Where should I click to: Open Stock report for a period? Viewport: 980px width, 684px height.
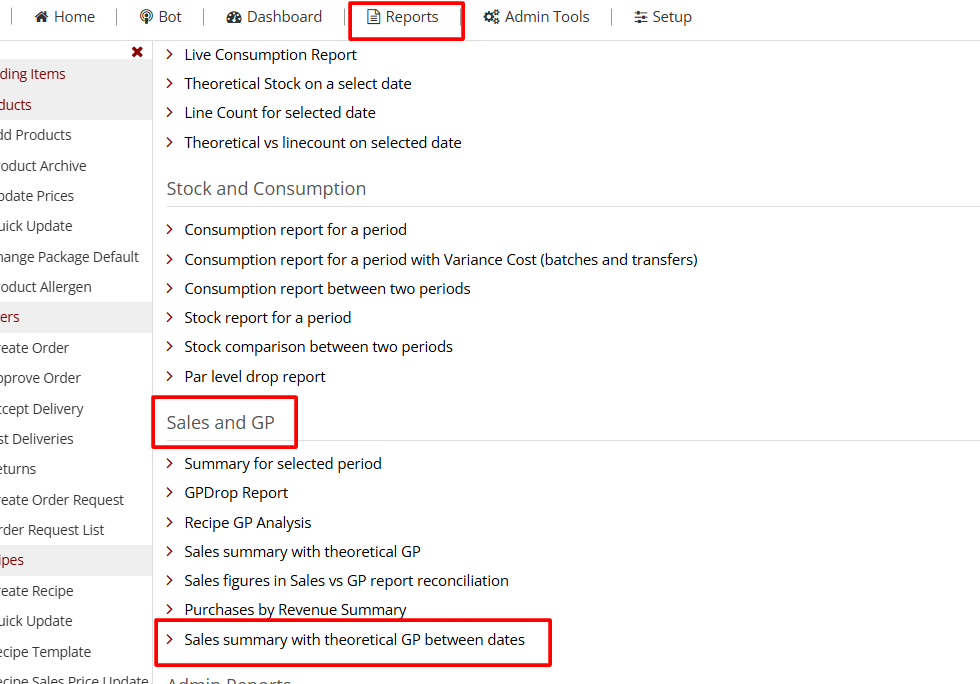[267, 318]
